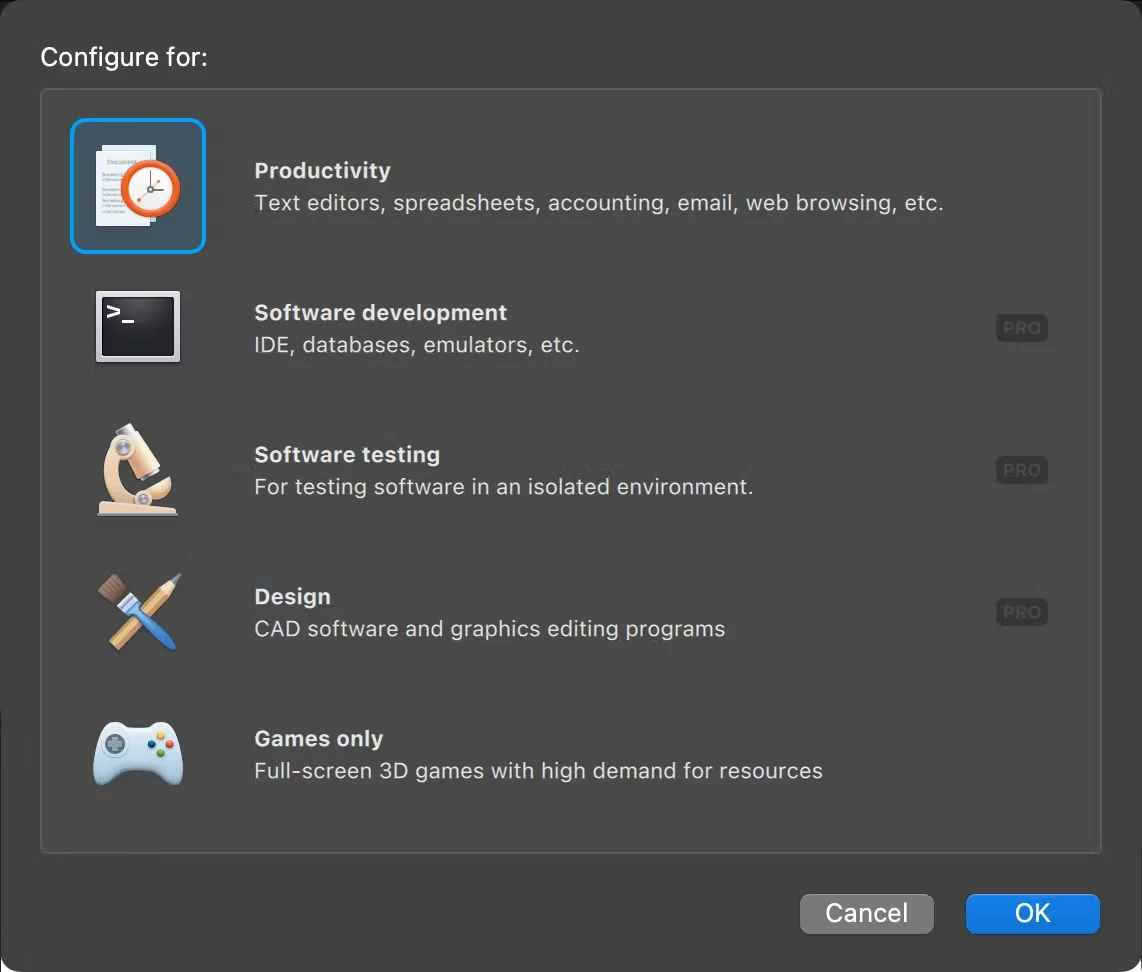Choose the Games only profile title
Viewport: 1142px width, 972px height.
(x=318, y=739)
